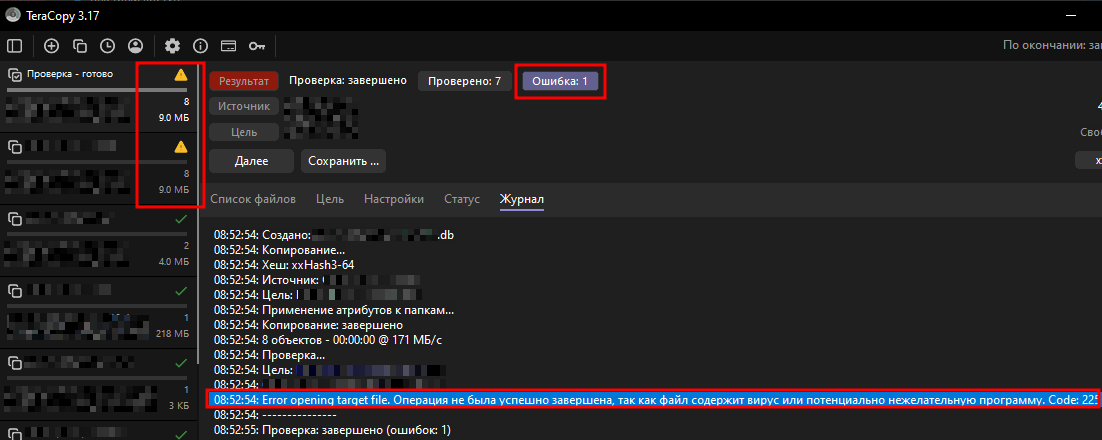Click the license key icon
The height and width of the screenshot is (440, 1102).
click(257, 46)
